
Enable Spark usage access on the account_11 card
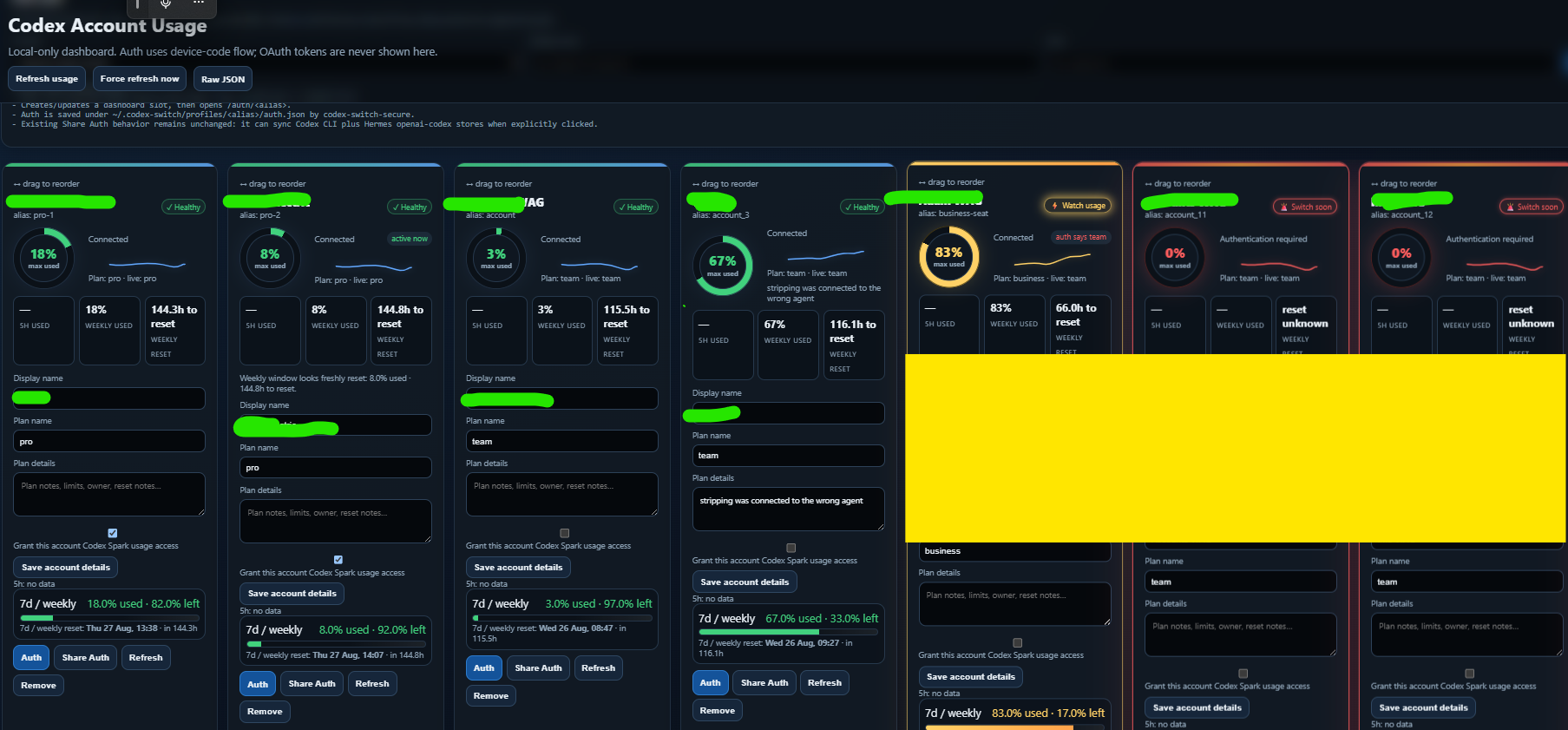click(1243, 674)
